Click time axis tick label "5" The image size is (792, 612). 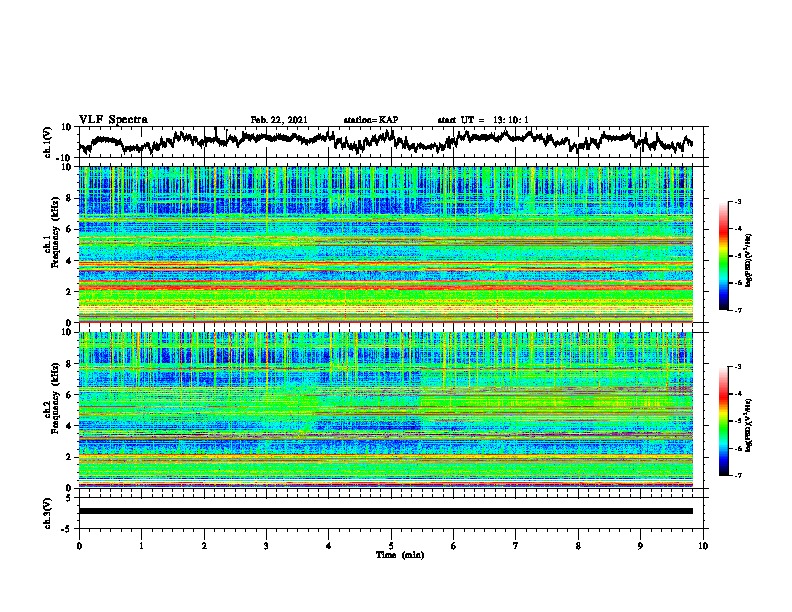391,546
